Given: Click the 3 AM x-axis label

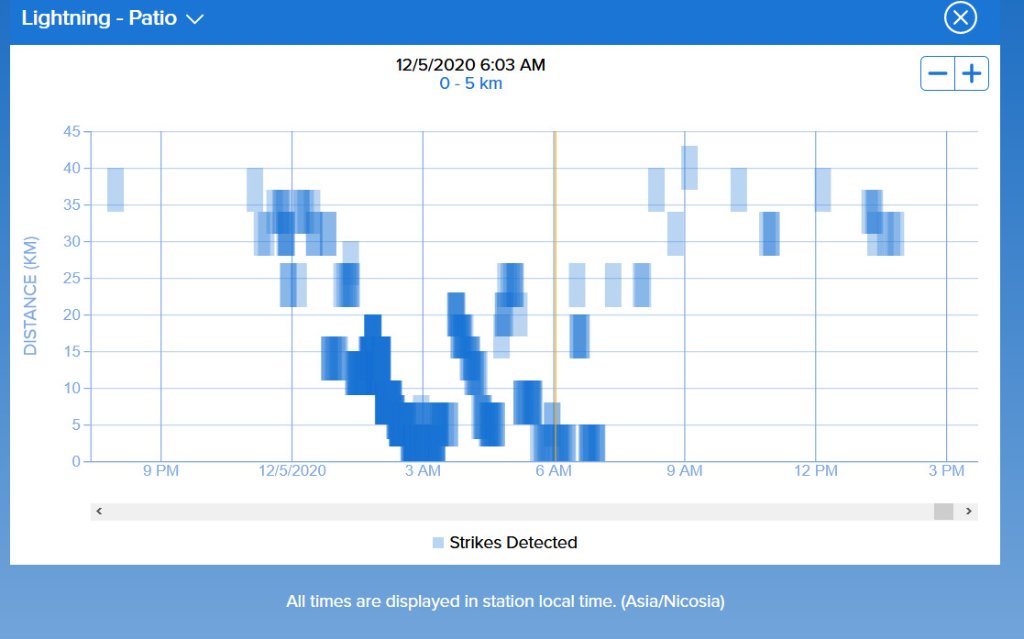Looking at the screenshot, I should click(x=422, y=471).
